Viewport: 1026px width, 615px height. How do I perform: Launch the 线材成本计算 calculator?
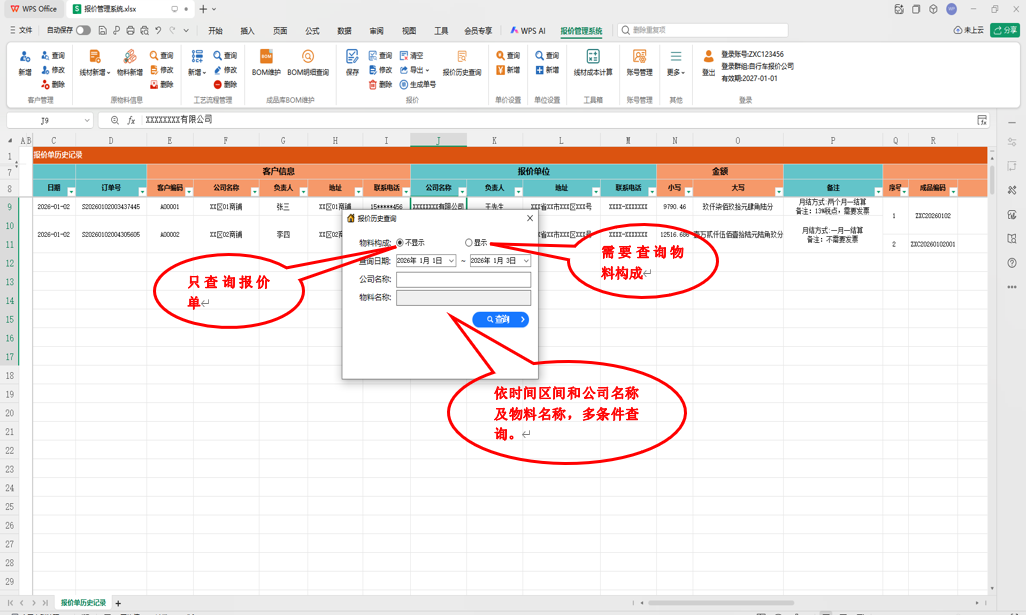[x=593, y=63]
